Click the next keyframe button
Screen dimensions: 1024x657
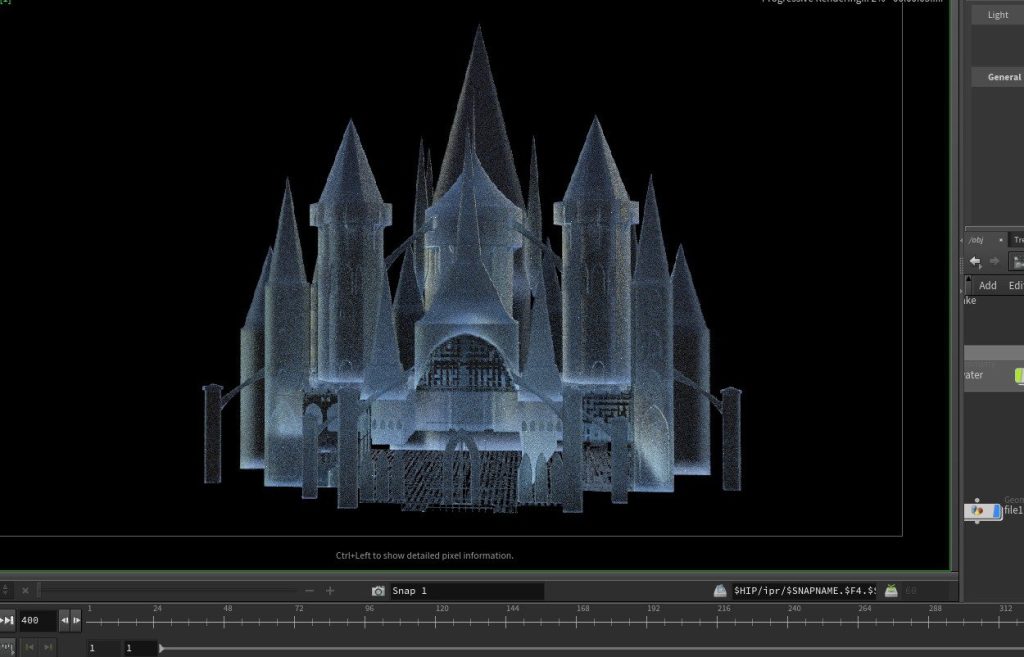(48, 648)
